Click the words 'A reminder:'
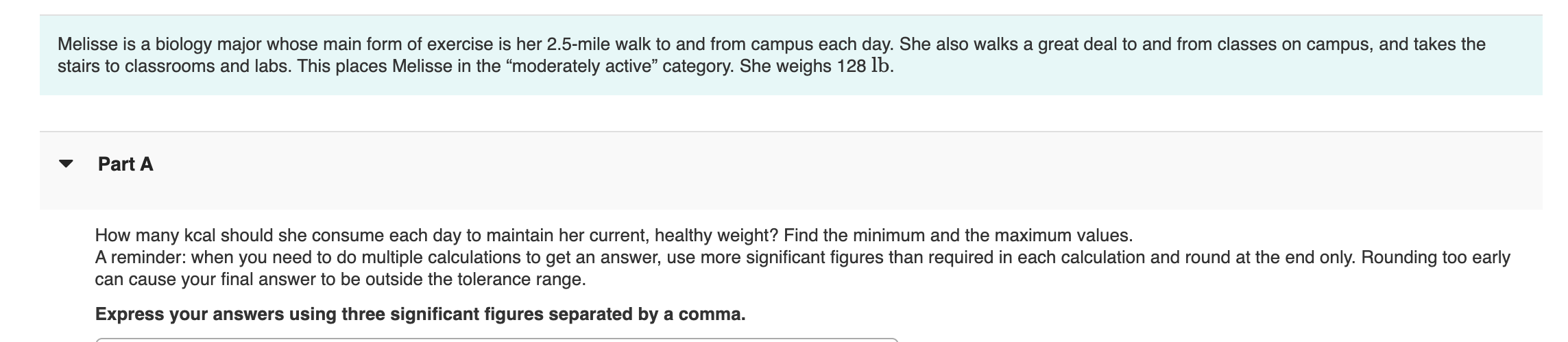Viewport: 1568px width, 342px height. click(140, 258)
